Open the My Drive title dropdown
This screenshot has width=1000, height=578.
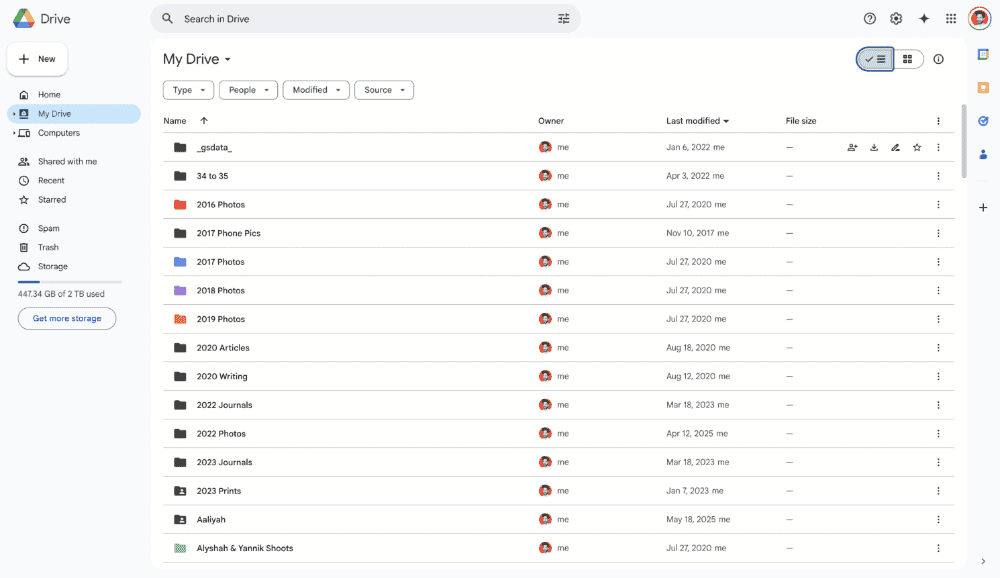pyautogui.click(x=196, y=59)
